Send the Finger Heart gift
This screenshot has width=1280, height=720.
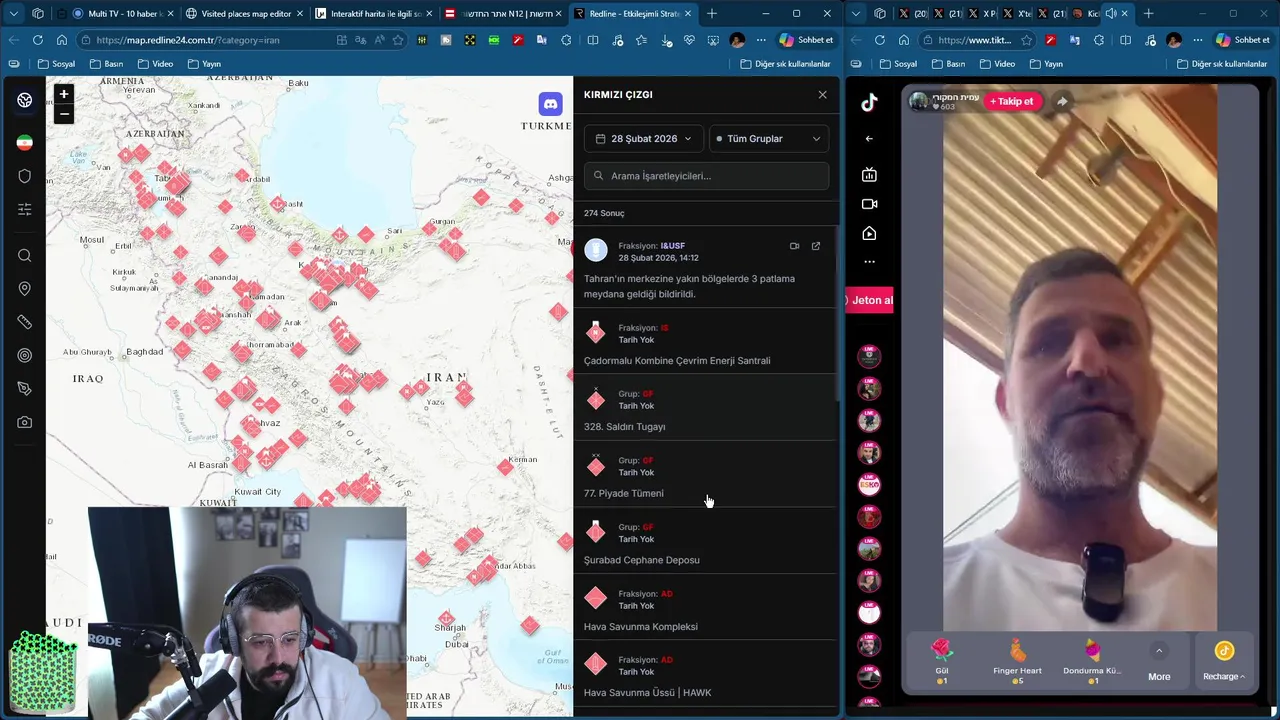coord(1017,660)
